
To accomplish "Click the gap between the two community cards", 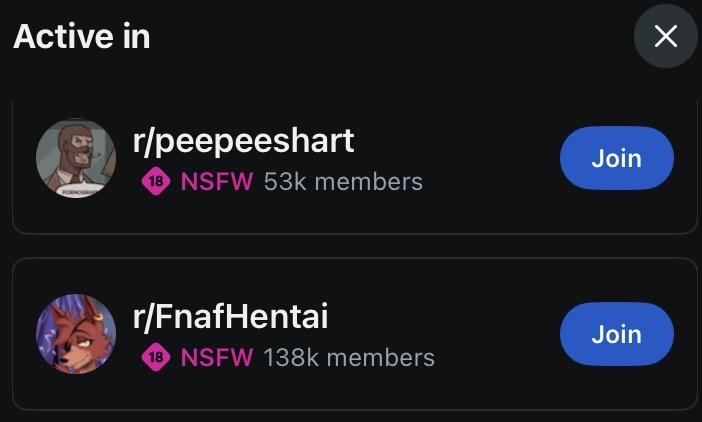I will [350, 246].
